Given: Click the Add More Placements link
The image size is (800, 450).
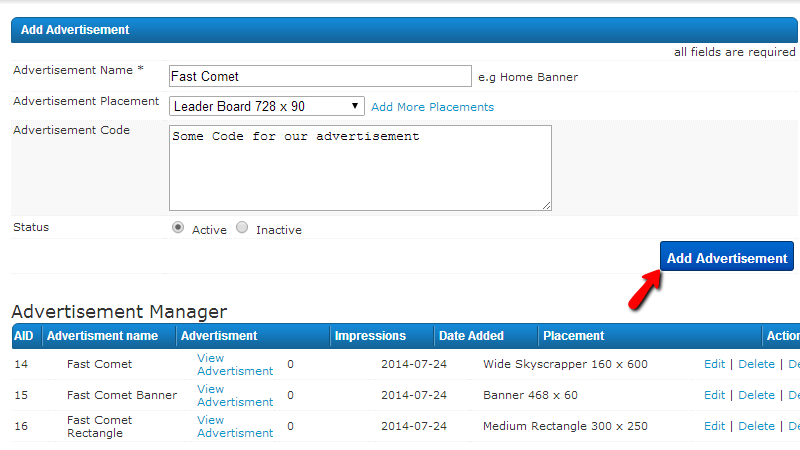Looking at the screenshot, I should point(432,107).
